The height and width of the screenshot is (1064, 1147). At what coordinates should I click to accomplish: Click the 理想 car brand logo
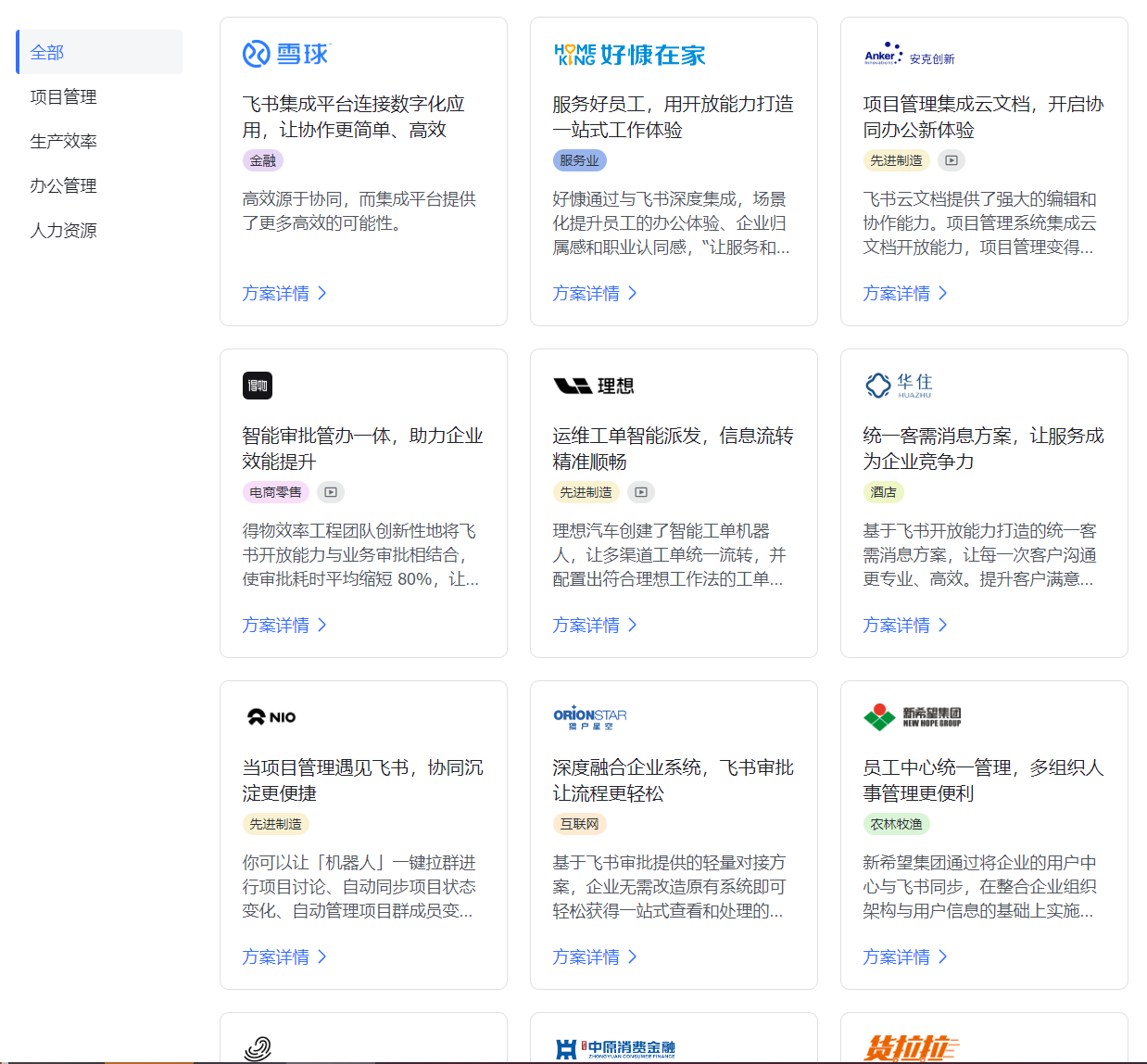coord(593,386)
